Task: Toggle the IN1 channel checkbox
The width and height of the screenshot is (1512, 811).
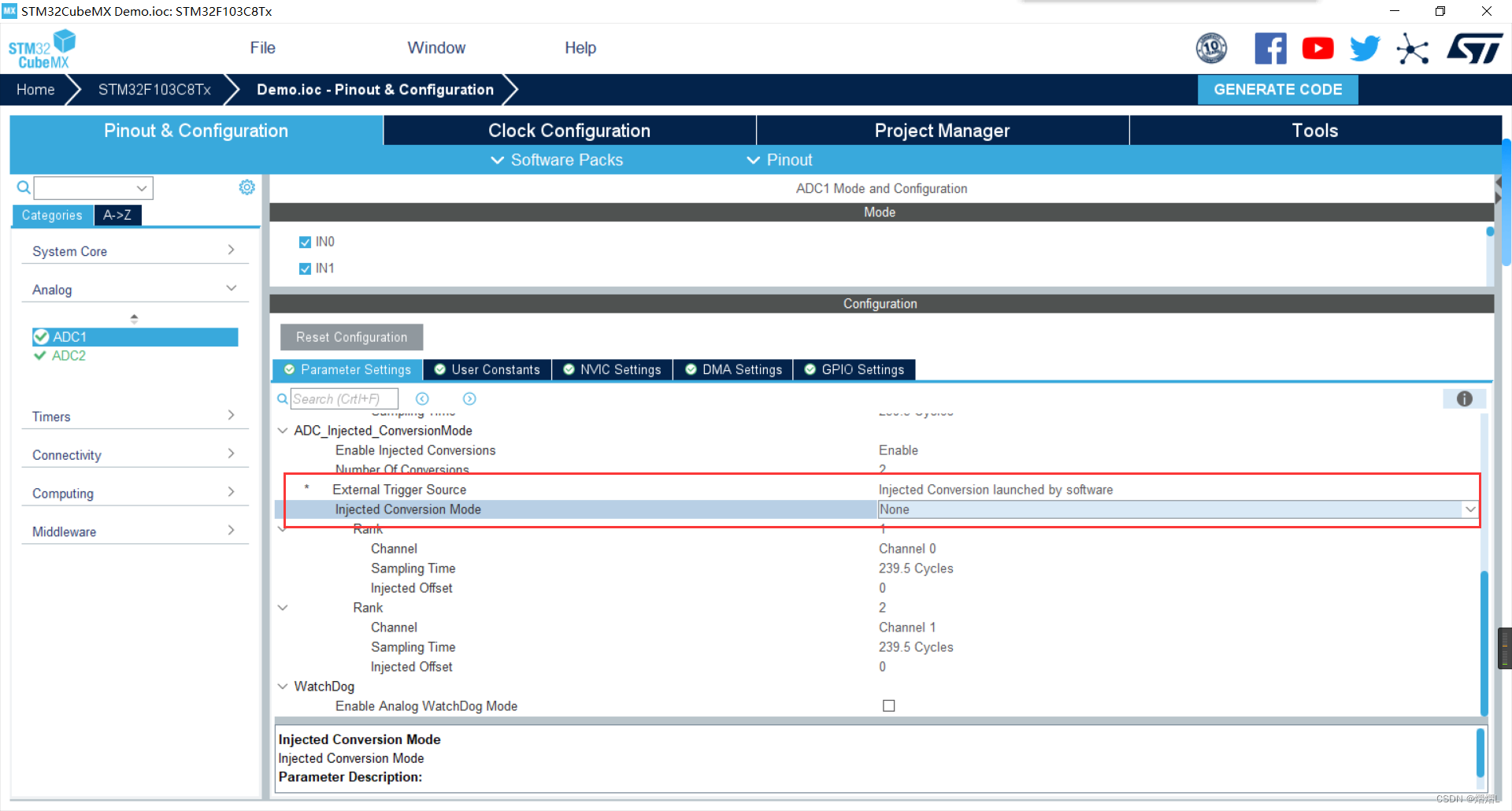Action: pos(305,269)
